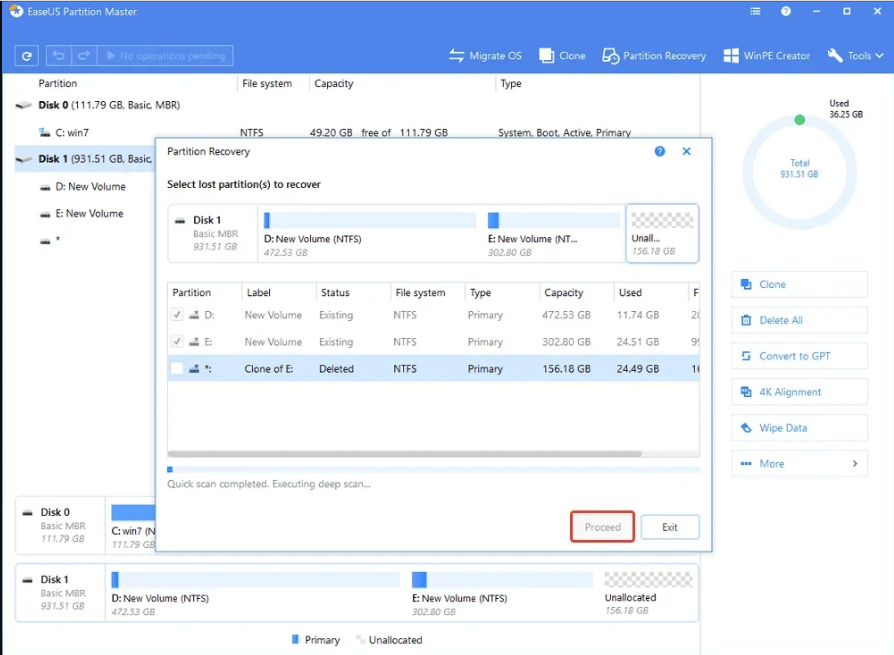
Task: Expand the More options in side panel
Action: (x=799, y=464)
